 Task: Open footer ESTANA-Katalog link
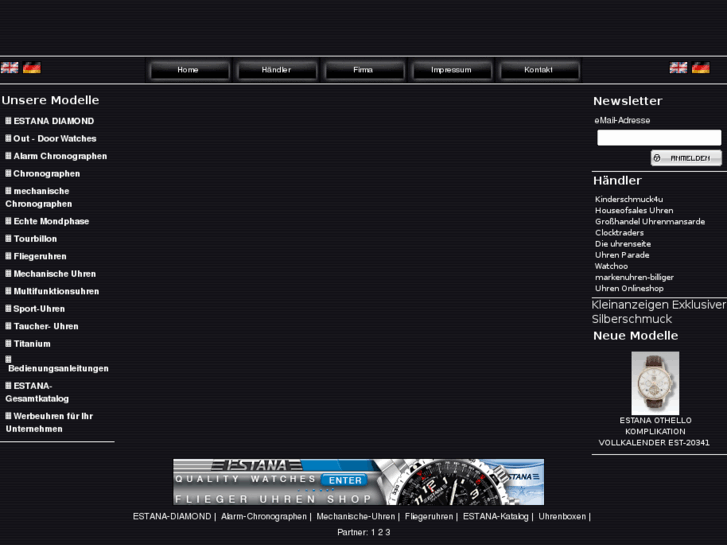(496, 517)
